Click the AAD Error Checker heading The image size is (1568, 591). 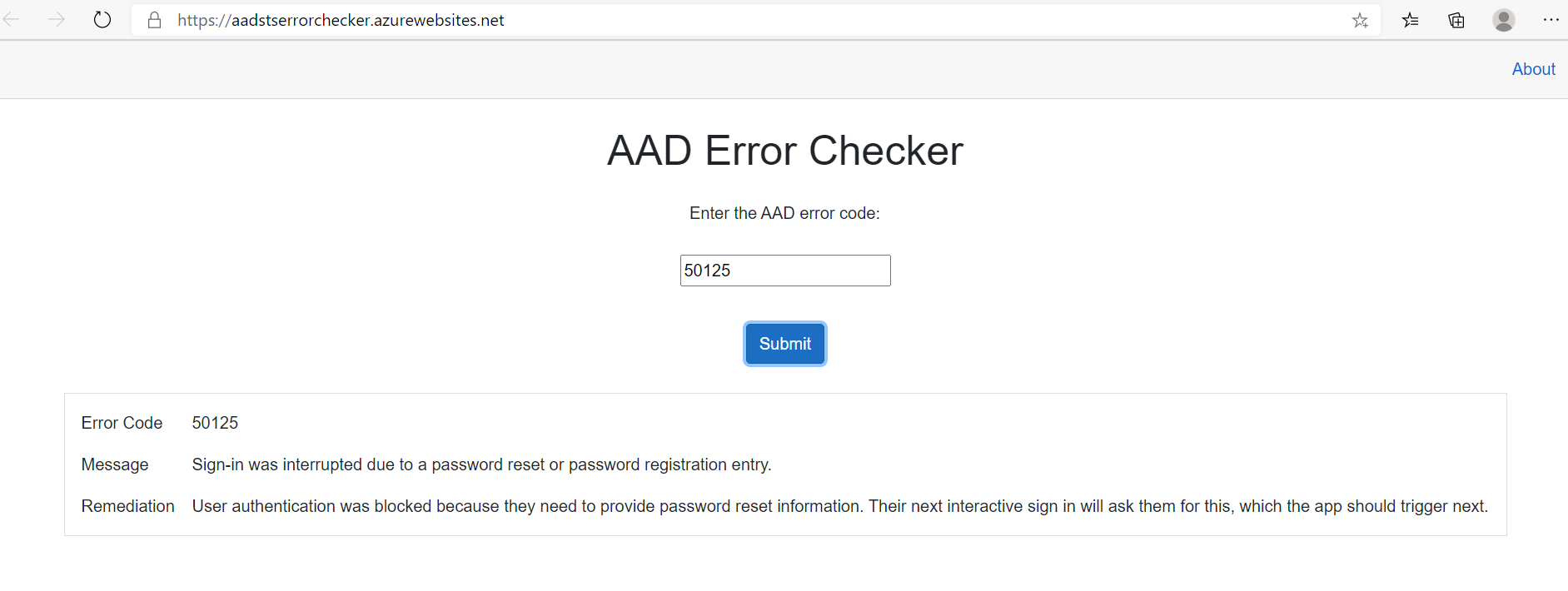(x=784, y=151)
